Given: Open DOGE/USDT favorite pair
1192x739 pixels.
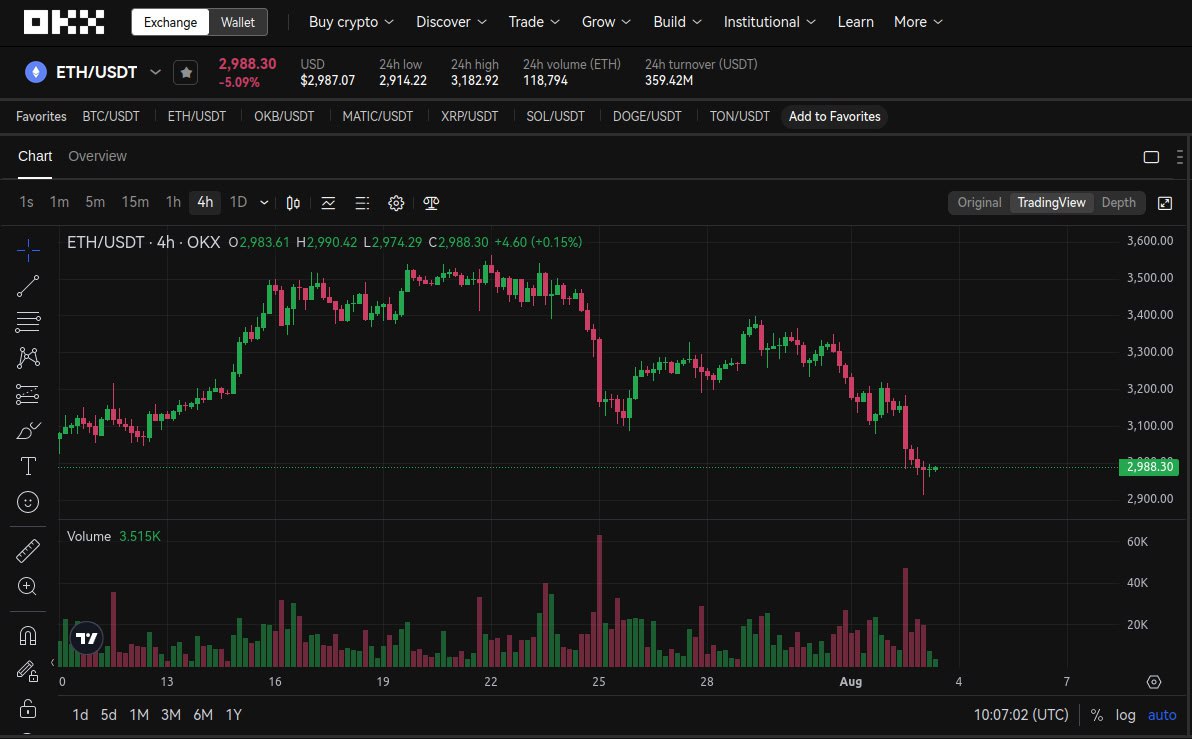Looking at the screenshot, I should point(647,116).
